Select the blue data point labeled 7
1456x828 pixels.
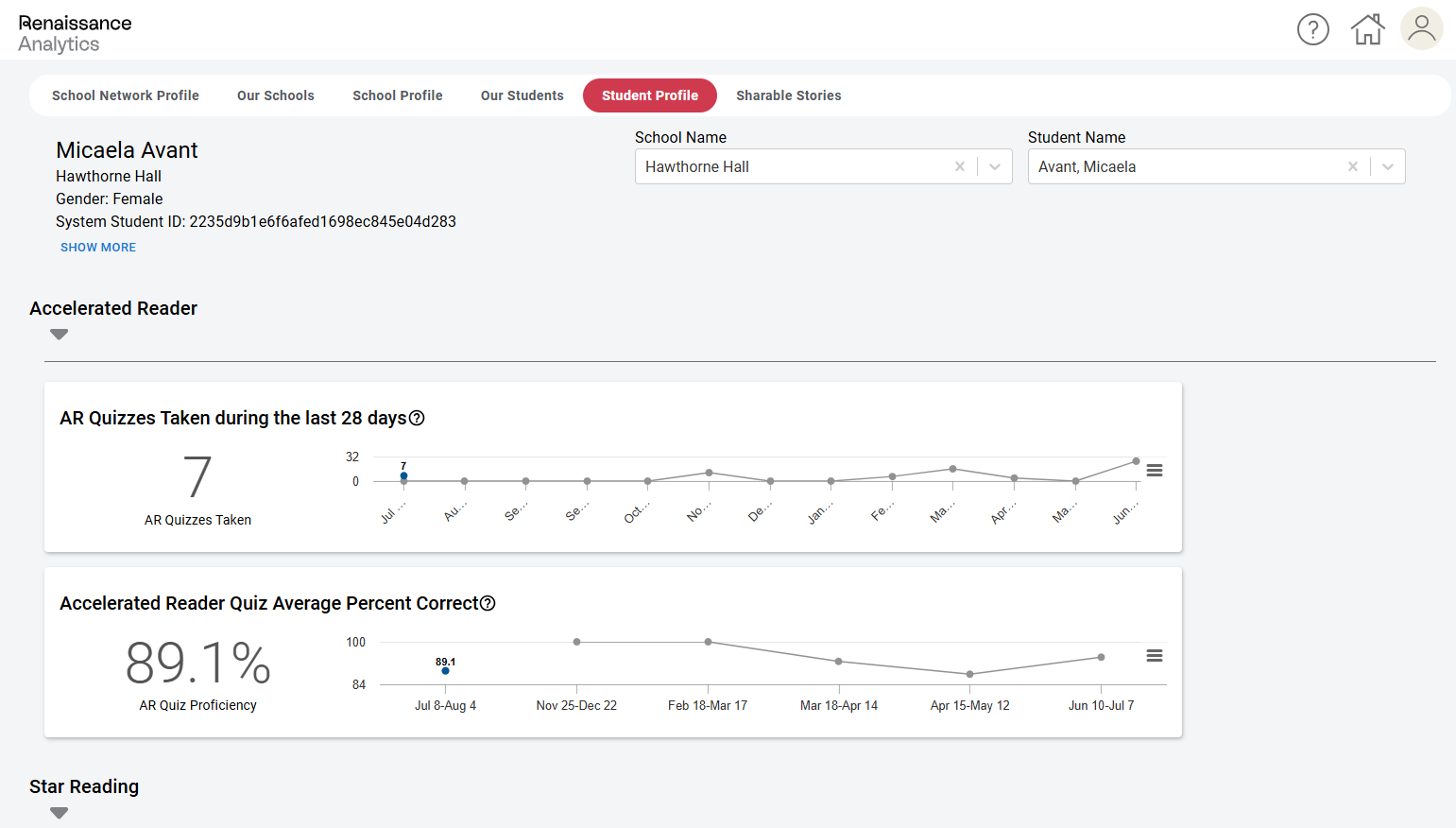403,476
